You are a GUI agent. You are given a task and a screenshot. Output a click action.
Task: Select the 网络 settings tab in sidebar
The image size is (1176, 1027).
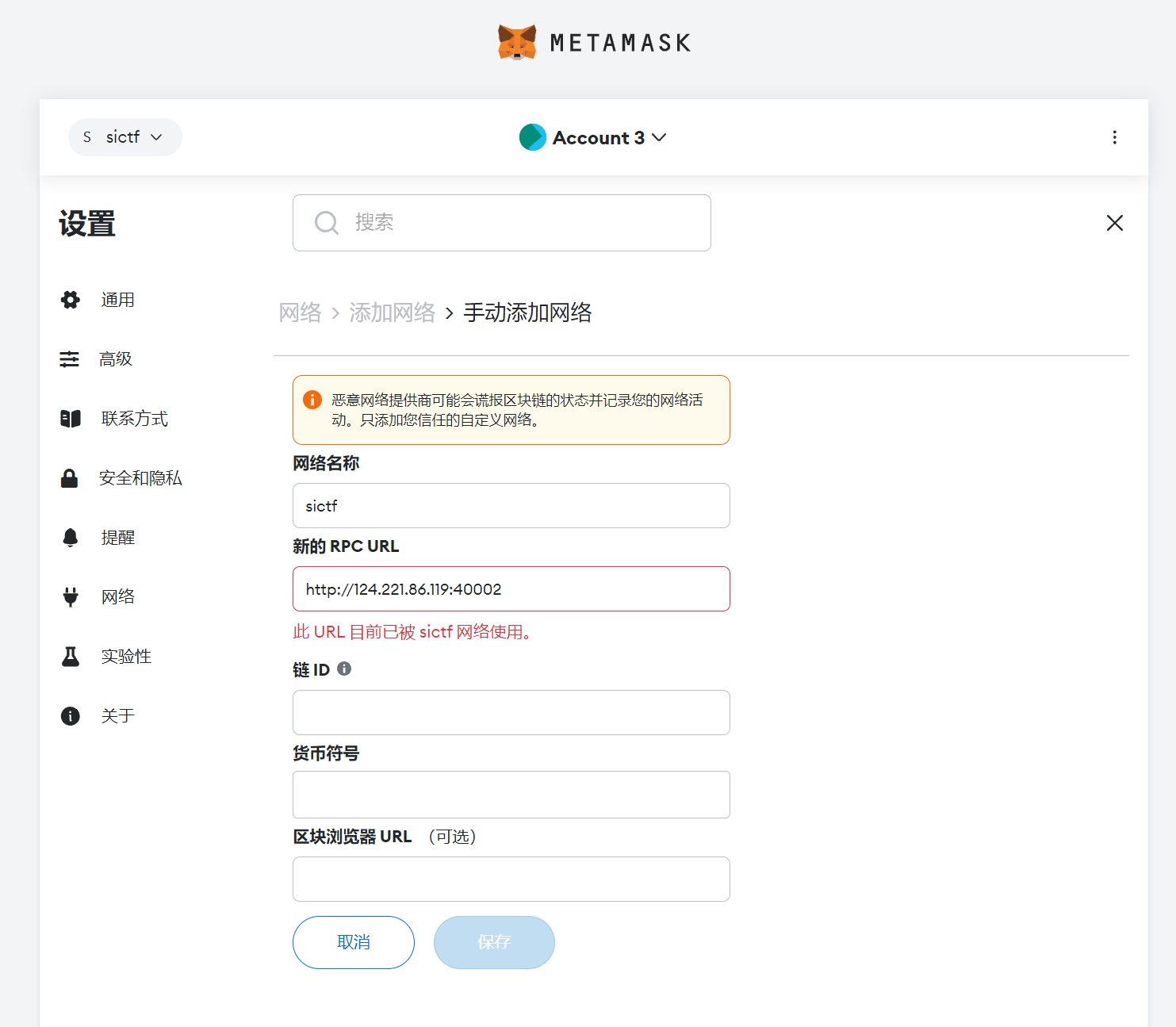tap(118, 597)
